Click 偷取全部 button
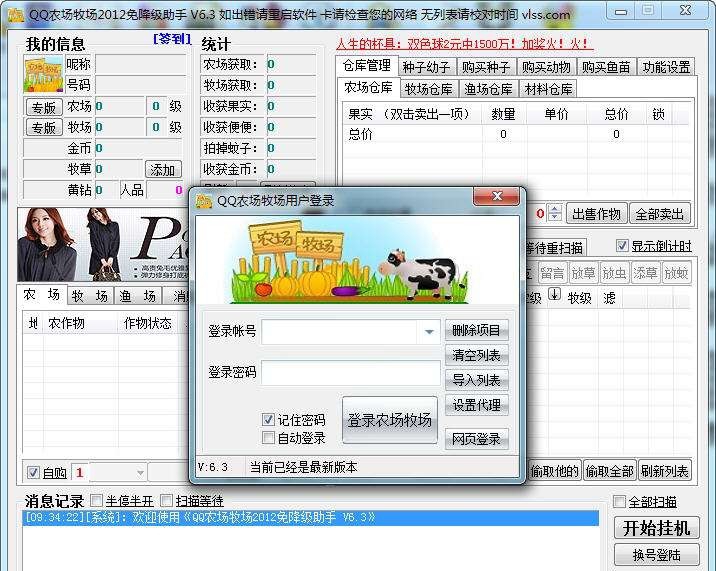This screenshot has width=716, height=571. point(610,471)
